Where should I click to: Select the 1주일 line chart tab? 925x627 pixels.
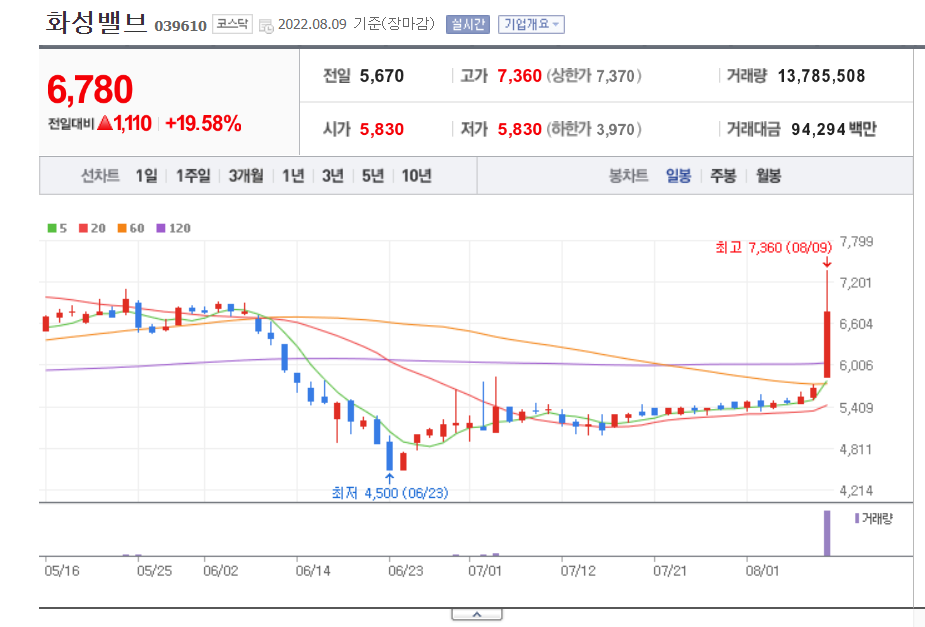click(x=193, y=176)
